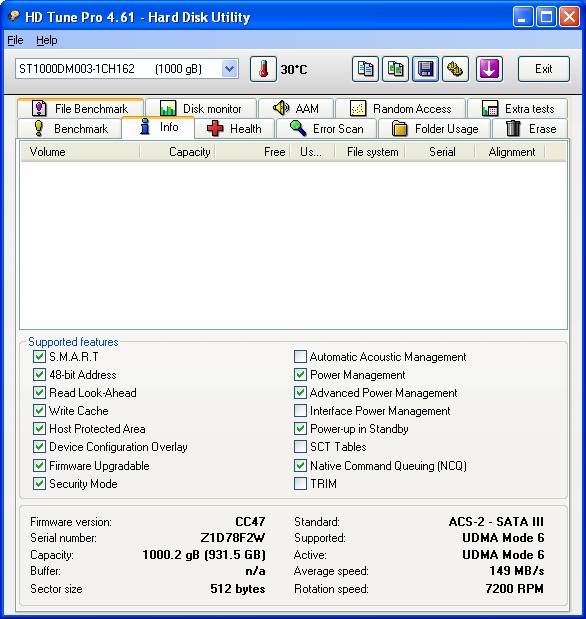Toggle the Native Command Queuing (NCQ) checkbox
The image size is (586, 619).
pyautogui.click(x=300, y=465)
